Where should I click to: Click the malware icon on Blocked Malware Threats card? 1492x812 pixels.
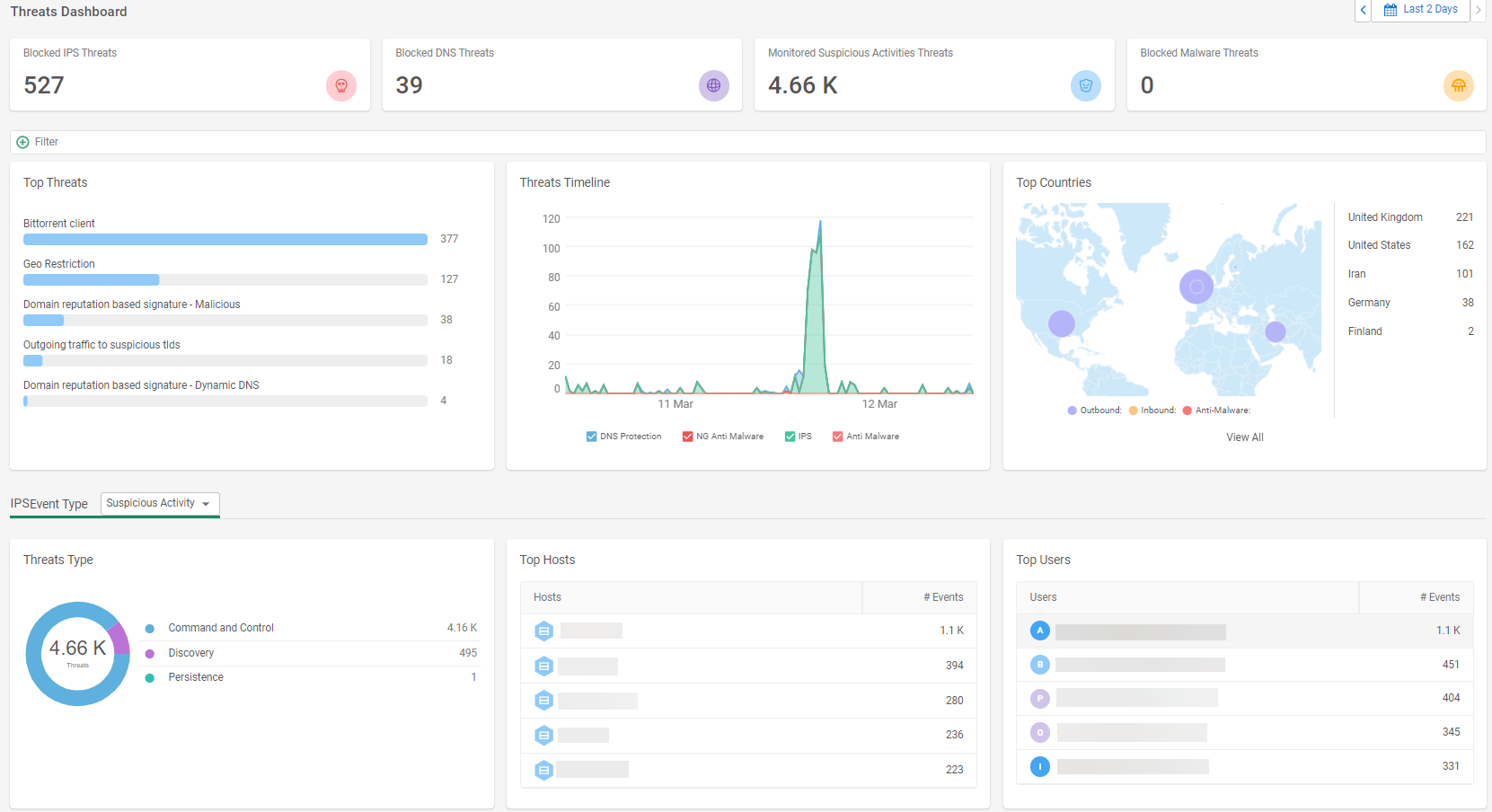1458,85
